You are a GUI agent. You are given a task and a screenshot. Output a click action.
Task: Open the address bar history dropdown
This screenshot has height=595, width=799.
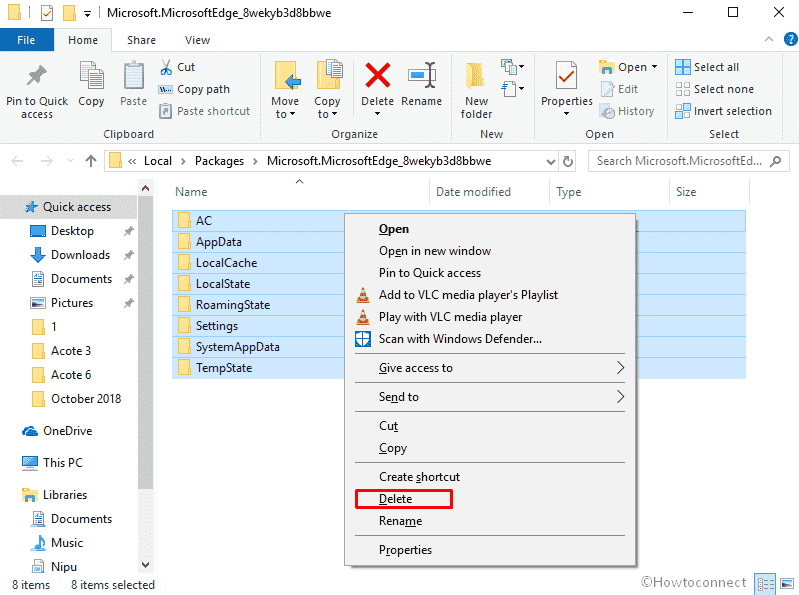(x=550, y=161)
